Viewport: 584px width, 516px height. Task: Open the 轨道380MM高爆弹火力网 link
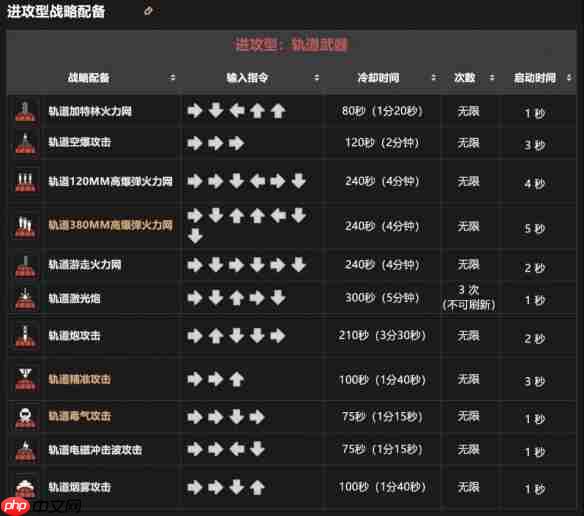point(111,225)
